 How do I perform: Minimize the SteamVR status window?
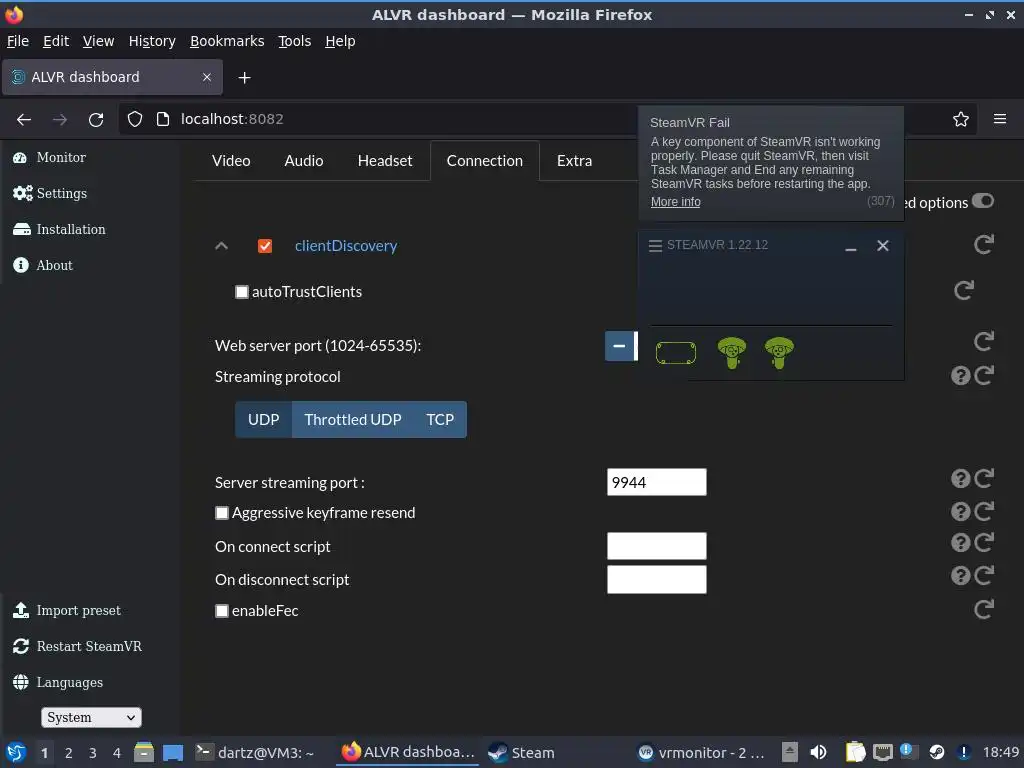pyautogui.click(x=850, y=247)
